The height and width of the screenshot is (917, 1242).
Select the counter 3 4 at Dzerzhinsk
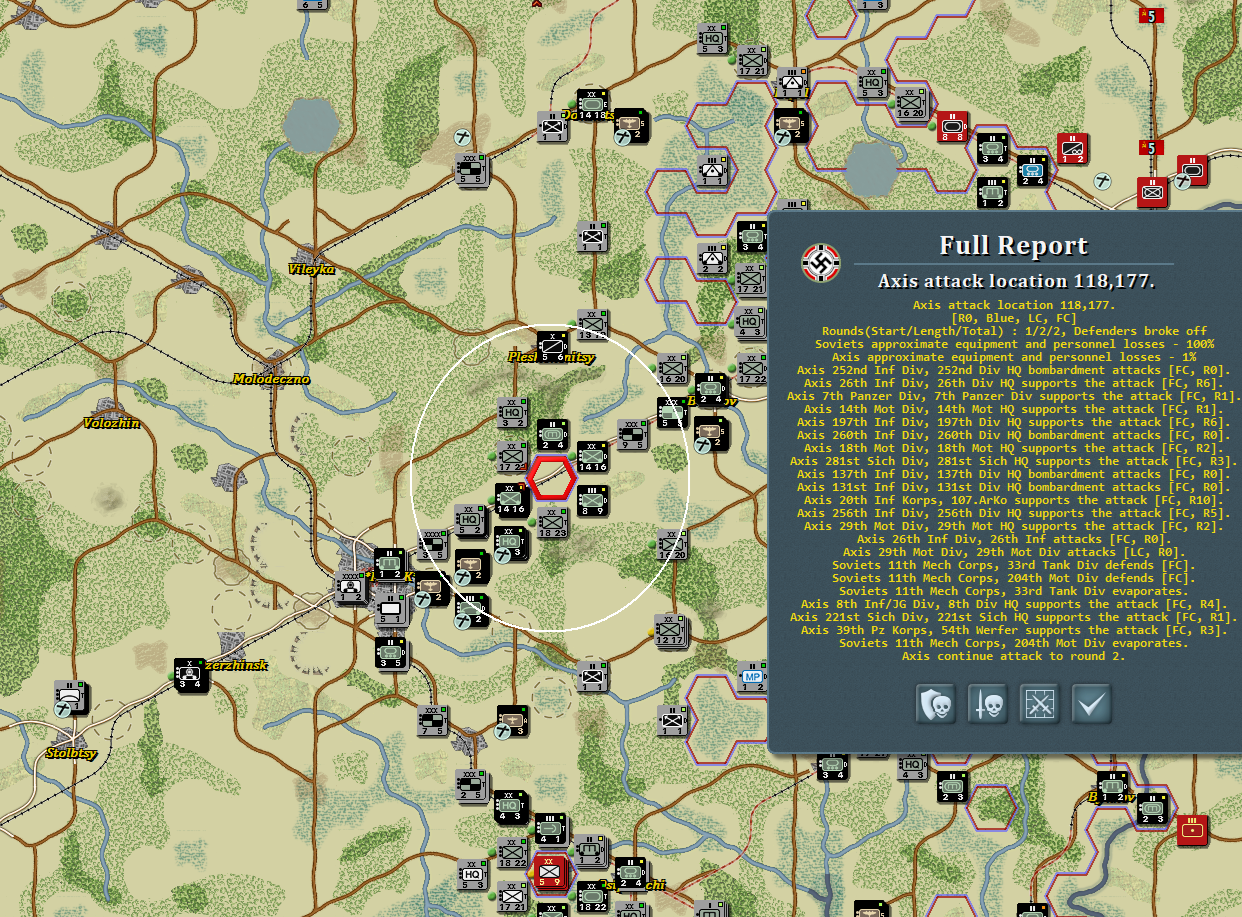(x=192, y=677)
